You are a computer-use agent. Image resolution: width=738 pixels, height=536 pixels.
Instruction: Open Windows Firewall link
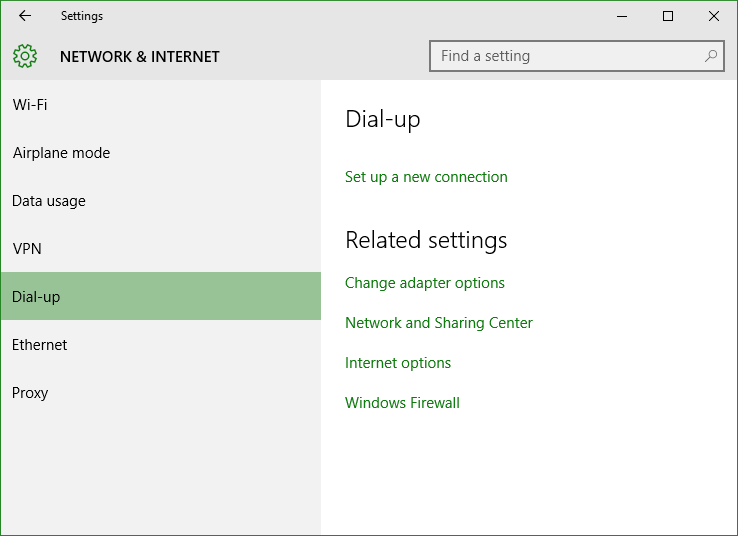point(402,403)
